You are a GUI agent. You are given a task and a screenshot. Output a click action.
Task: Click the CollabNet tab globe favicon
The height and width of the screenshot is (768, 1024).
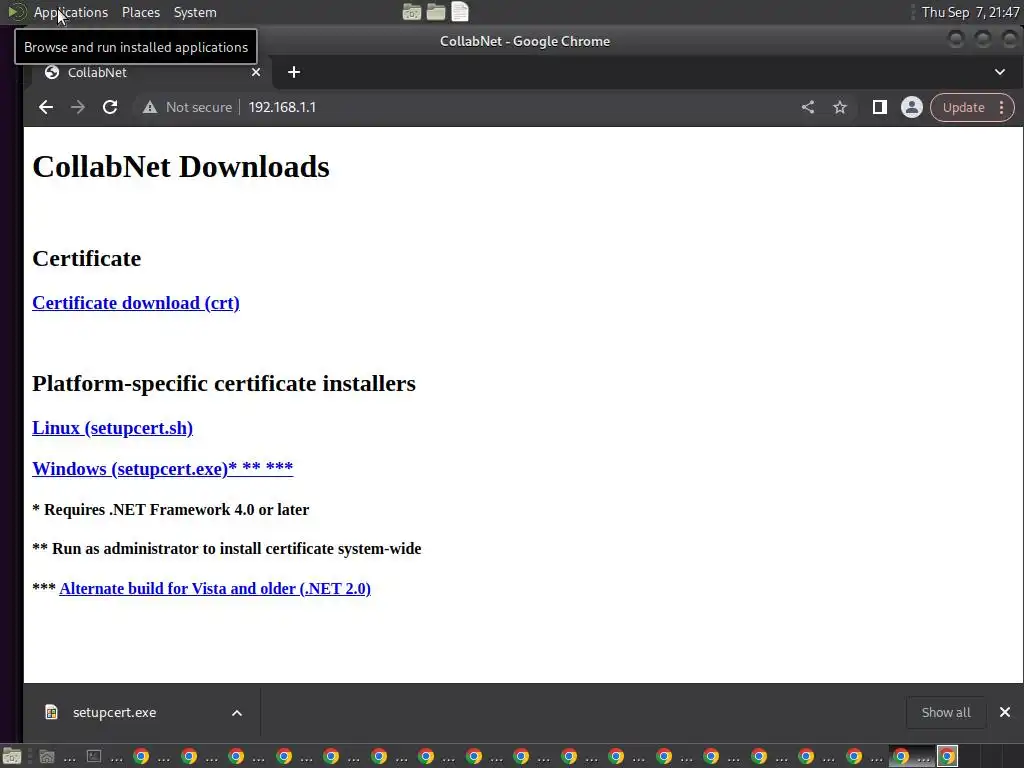click(x=52, y=72)
